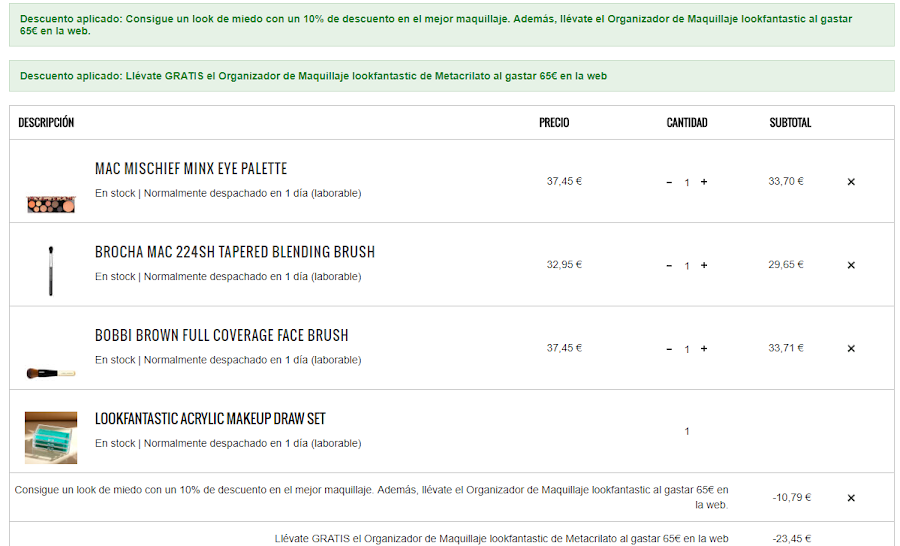The width and height of the screenshot is (900, 546).
Task: Click quantity value of Brocha MAC 224SH brush
Action: click(686, 266)
